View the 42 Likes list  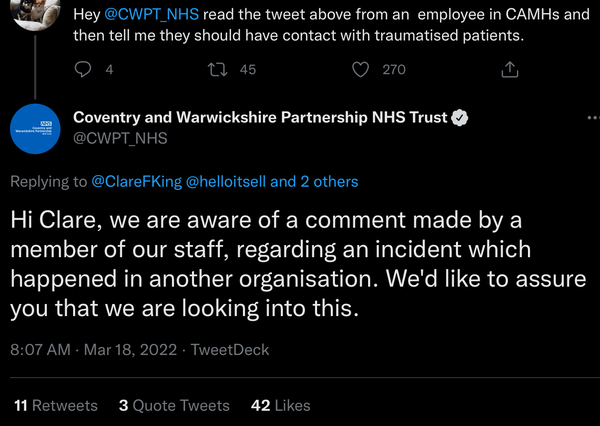(x=280, y=405)
